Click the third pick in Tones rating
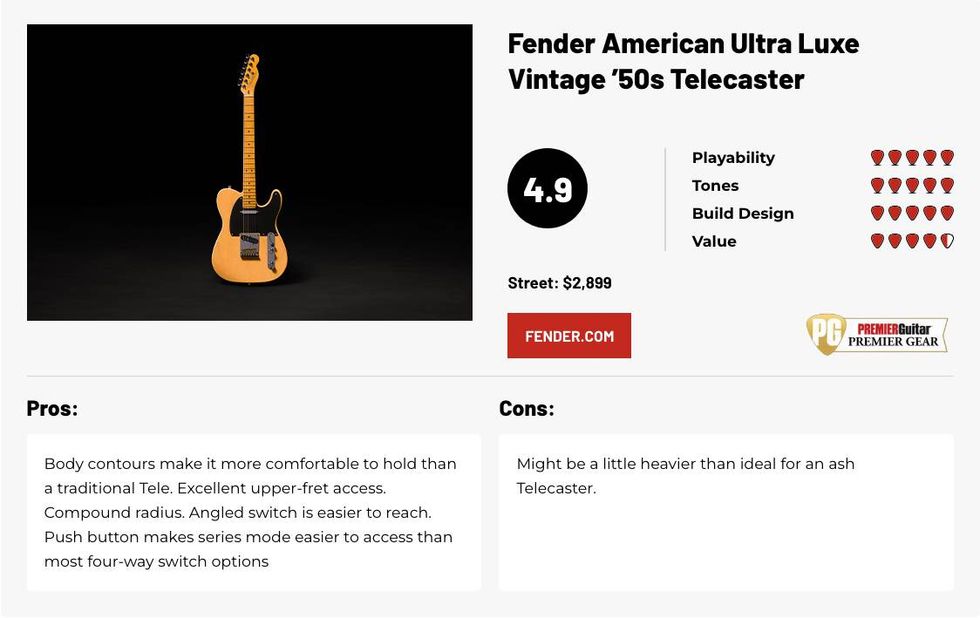 (912, 186)
